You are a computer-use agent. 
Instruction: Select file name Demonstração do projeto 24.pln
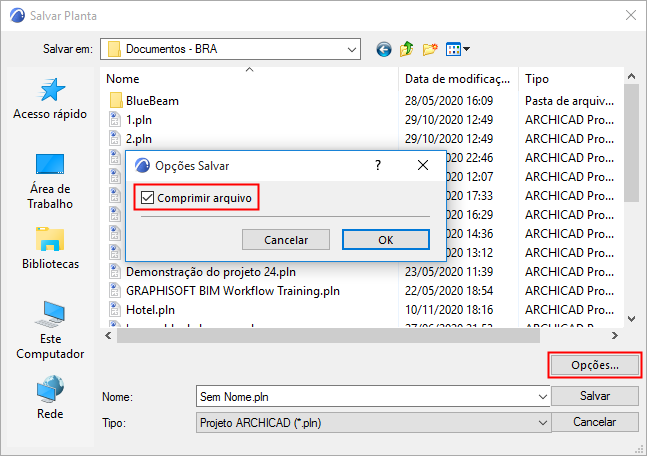(x=211, y=272)
